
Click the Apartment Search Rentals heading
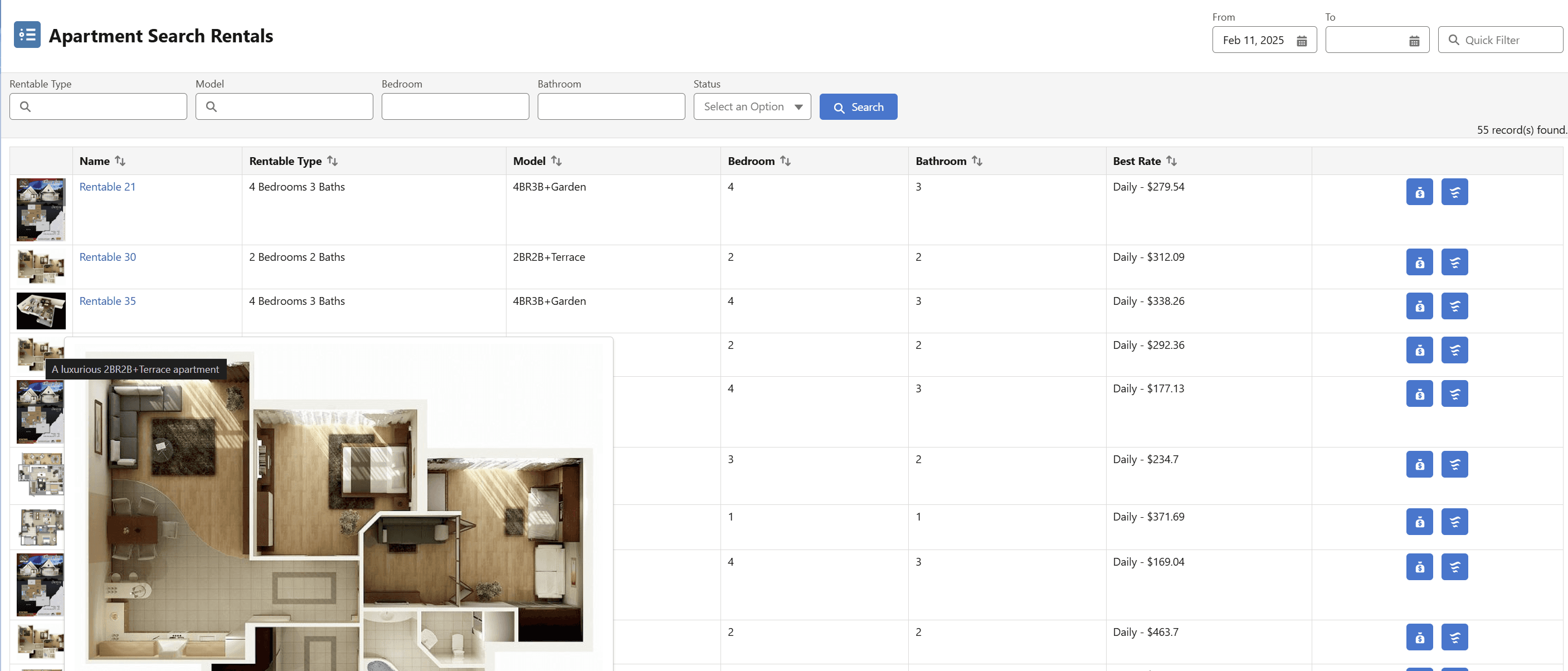click(160, 36)
